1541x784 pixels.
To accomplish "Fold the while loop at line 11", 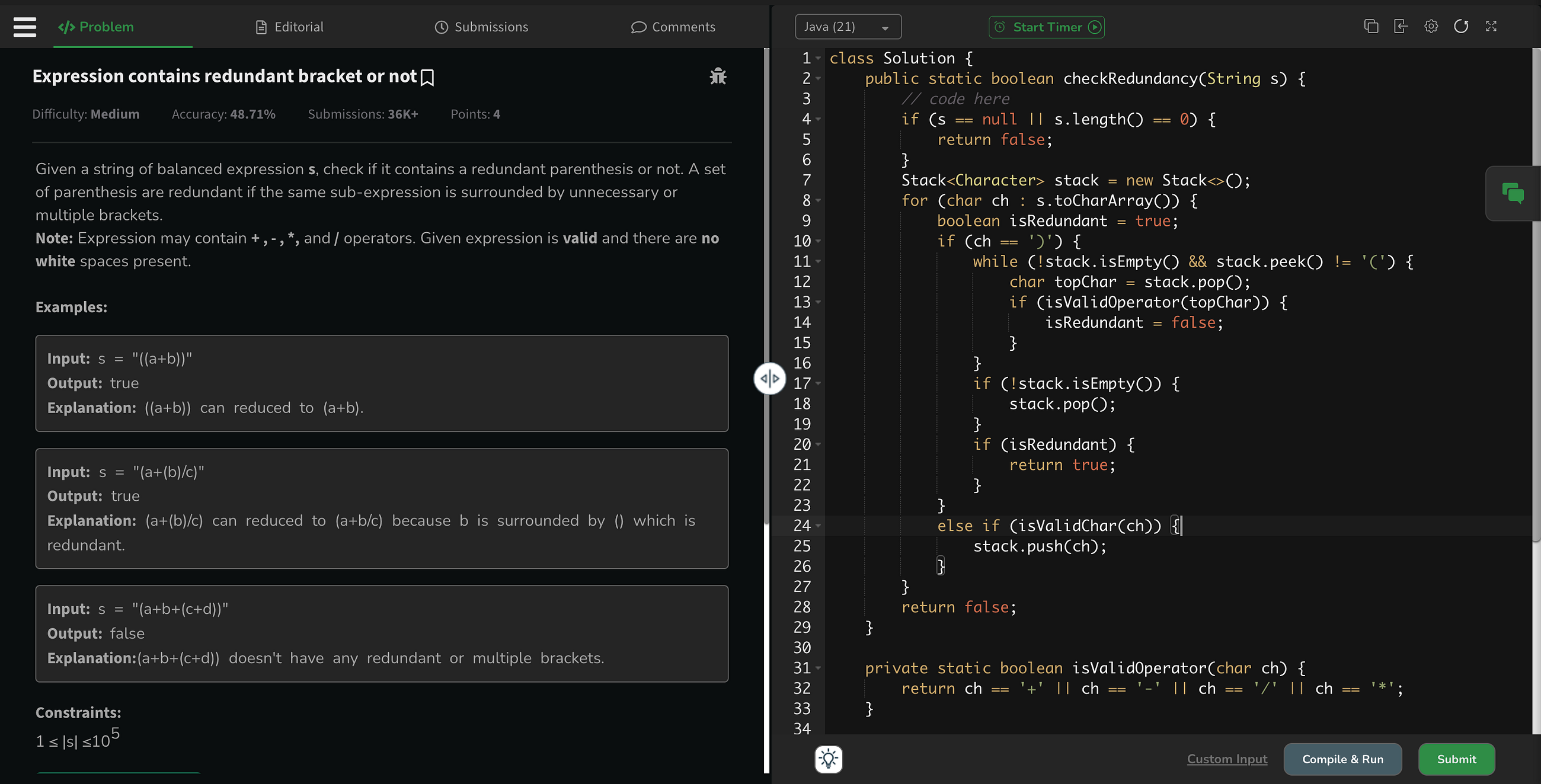I will 818,261.
